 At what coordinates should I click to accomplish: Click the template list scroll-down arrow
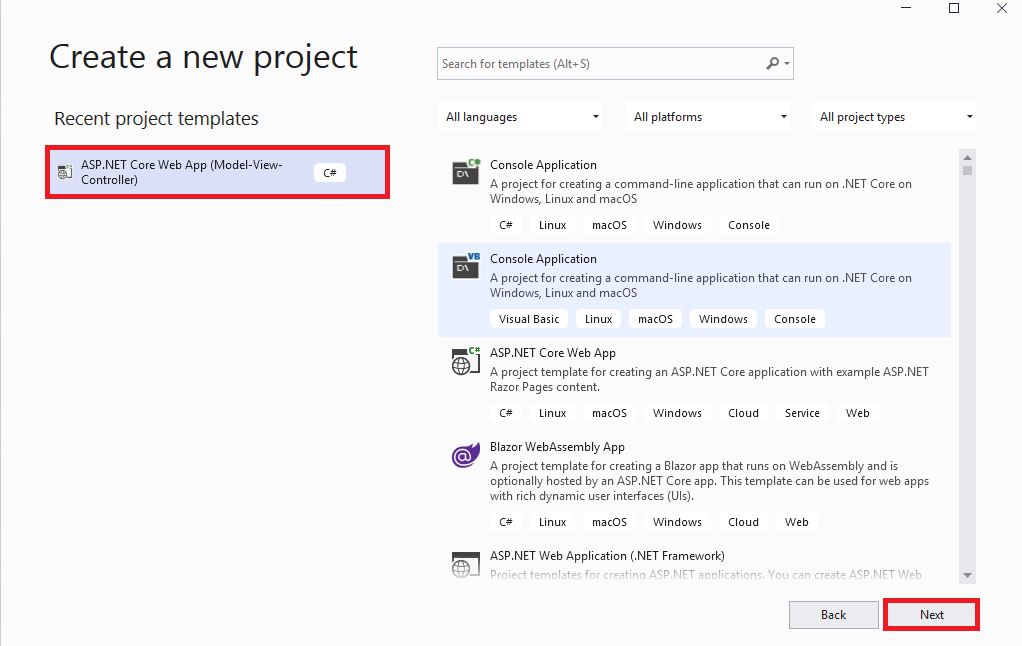click(967, 574)
